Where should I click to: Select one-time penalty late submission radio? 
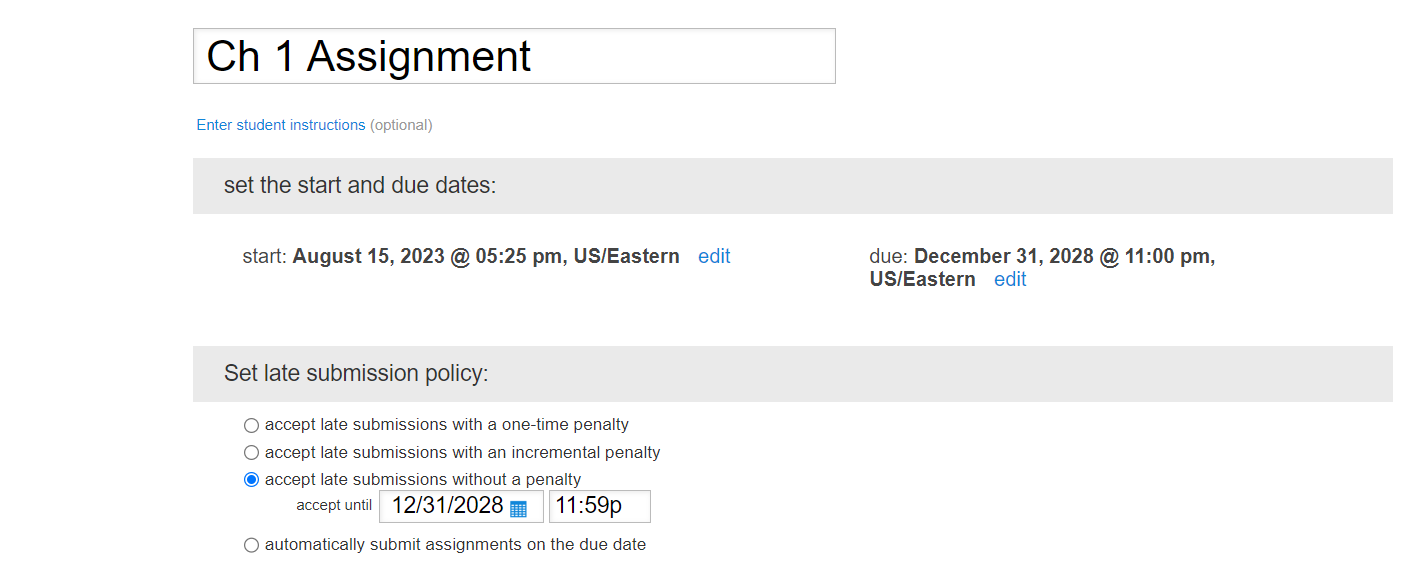251,425
